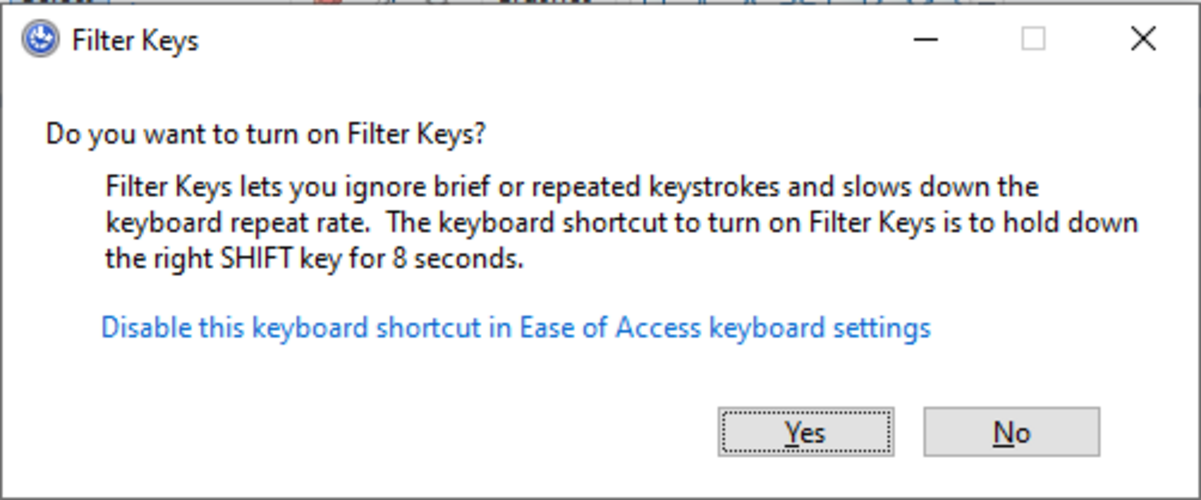Close the Filter Keys dialog
1201x500 pixels.
[1142, 40]
